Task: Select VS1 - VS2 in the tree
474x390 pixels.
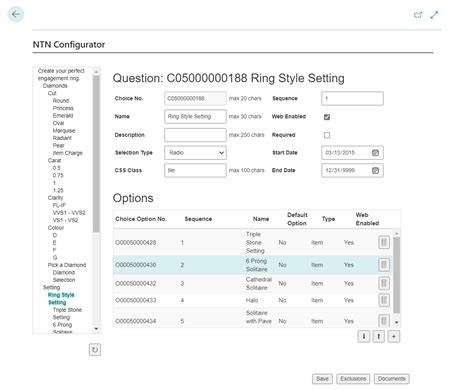Action: click(x=65, y=220)
